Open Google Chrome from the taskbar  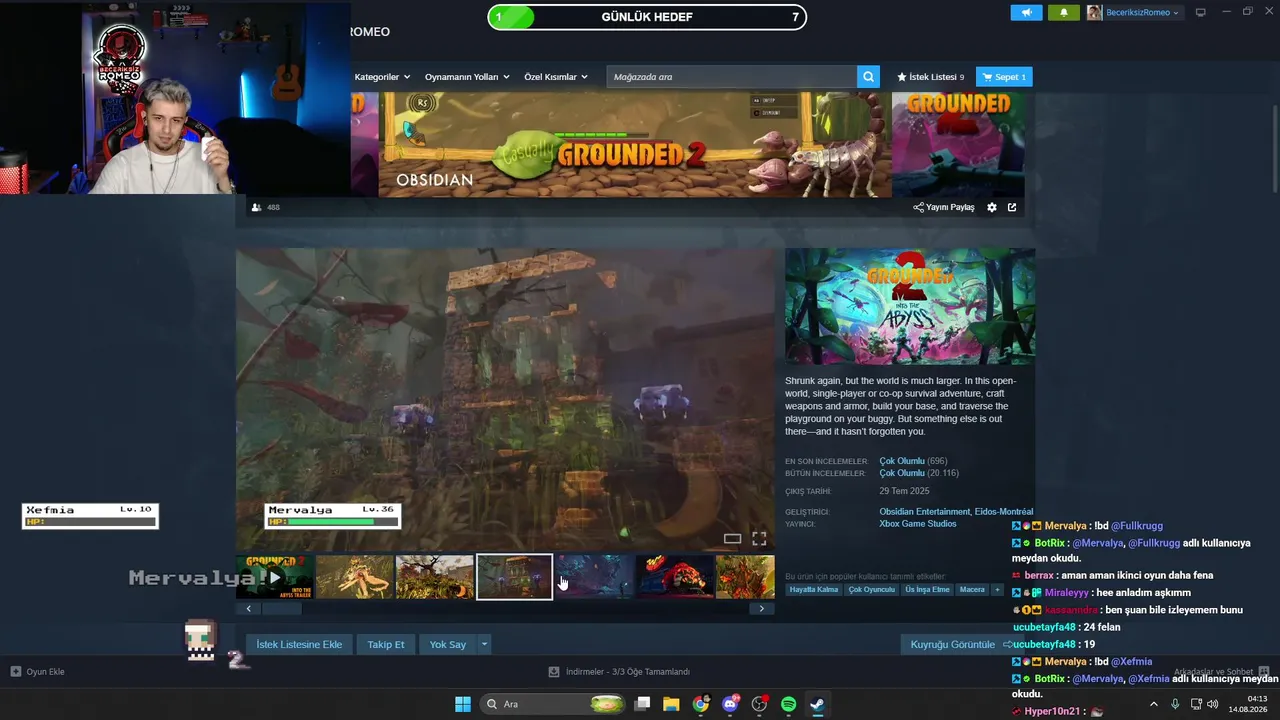pos(701,704)
